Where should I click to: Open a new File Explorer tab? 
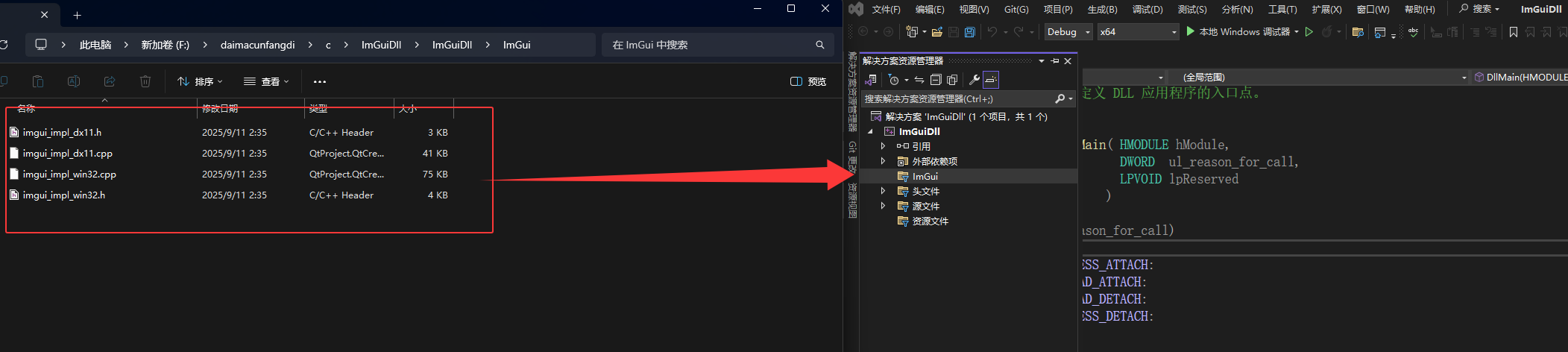77,15
